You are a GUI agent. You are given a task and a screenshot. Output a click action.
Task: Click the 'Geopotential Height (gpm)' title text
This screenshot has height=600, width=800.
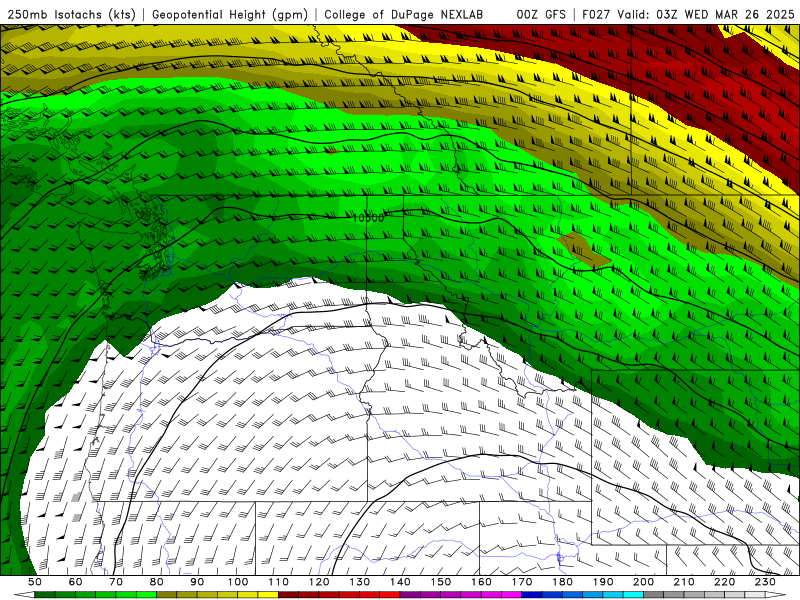click(230, 15)
